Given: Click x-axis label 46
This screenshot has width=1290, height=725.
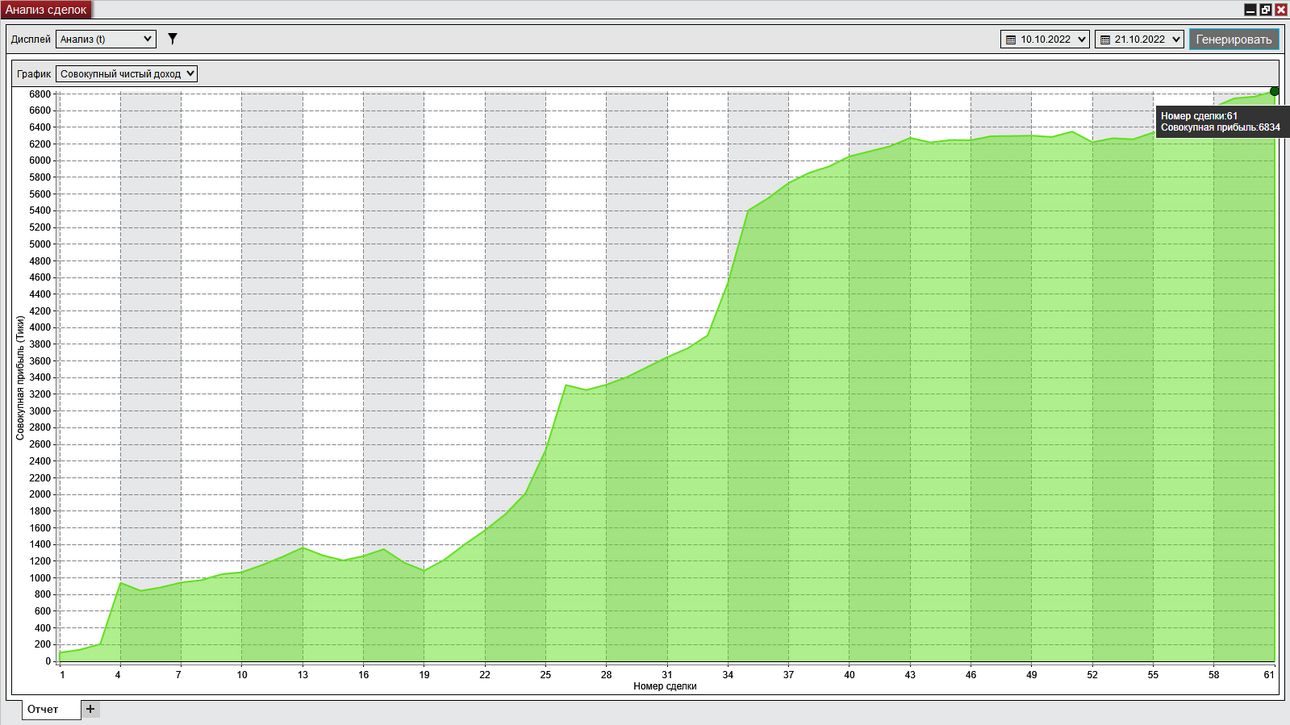Looking at the screenshot, I should pos(970,675).
